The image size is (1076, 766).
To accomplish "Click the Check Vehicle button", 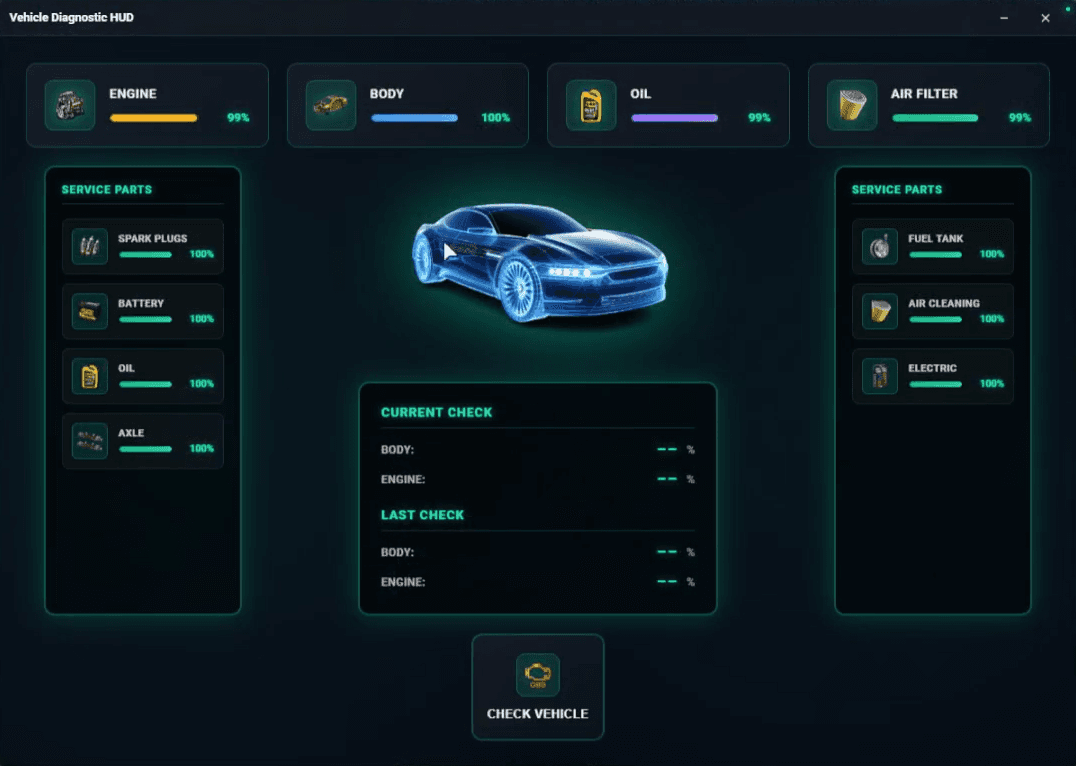I will pos(538,687).
